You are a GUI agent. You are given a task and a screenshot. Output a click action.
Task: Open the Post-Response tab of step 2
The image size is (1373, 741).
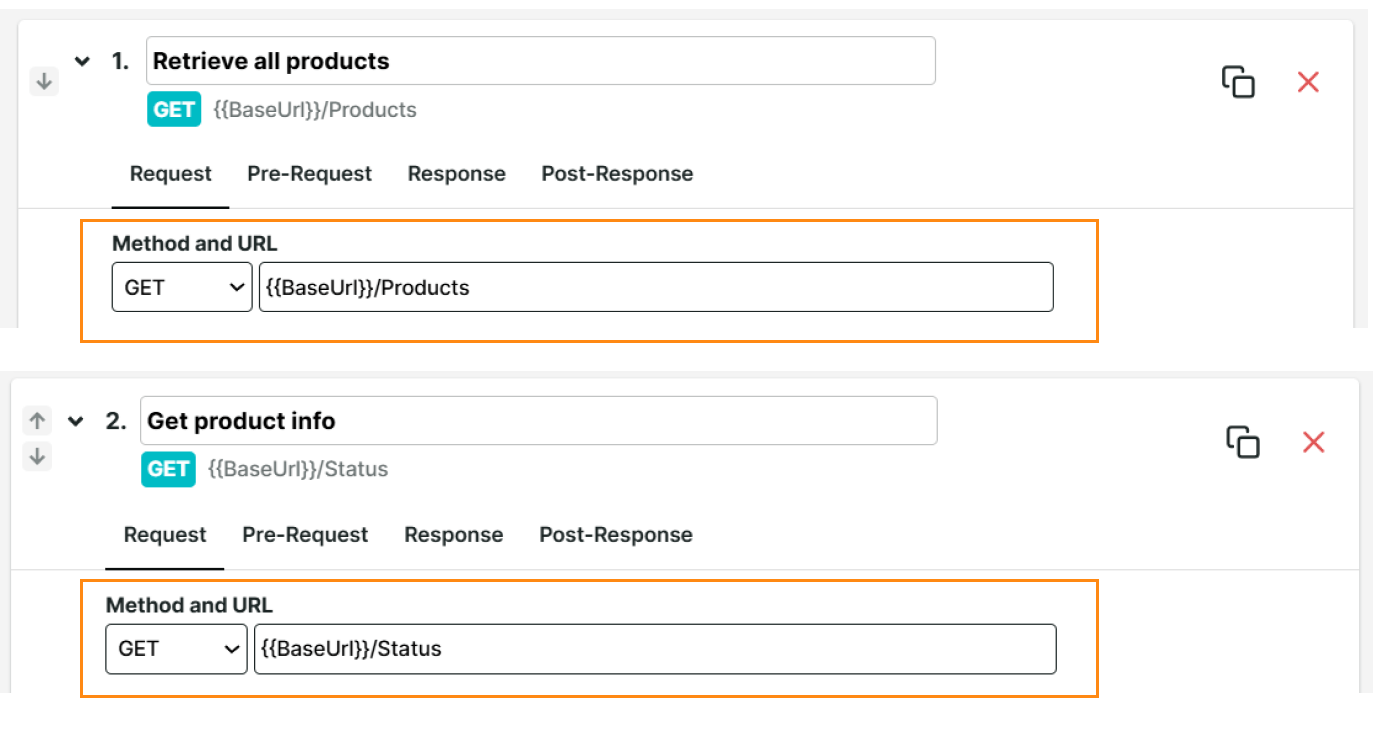615,534
